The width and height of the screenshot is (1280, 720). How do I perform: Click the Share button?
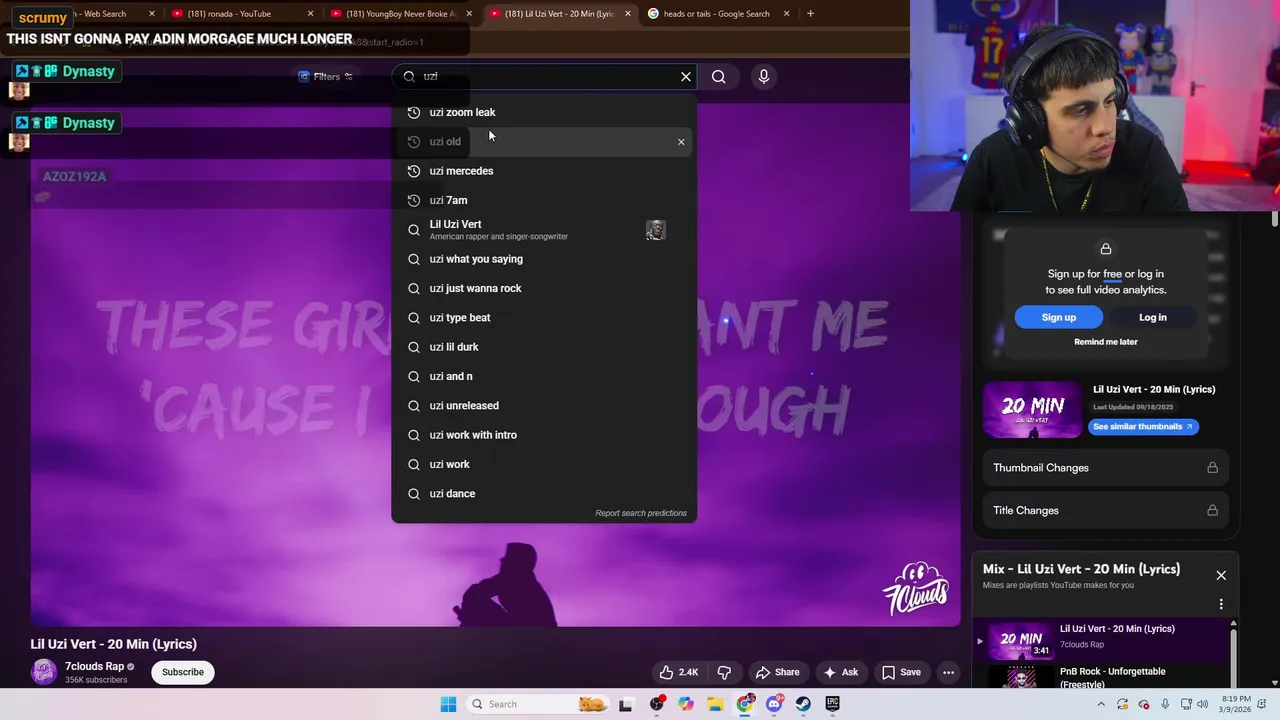coord(777,672)
